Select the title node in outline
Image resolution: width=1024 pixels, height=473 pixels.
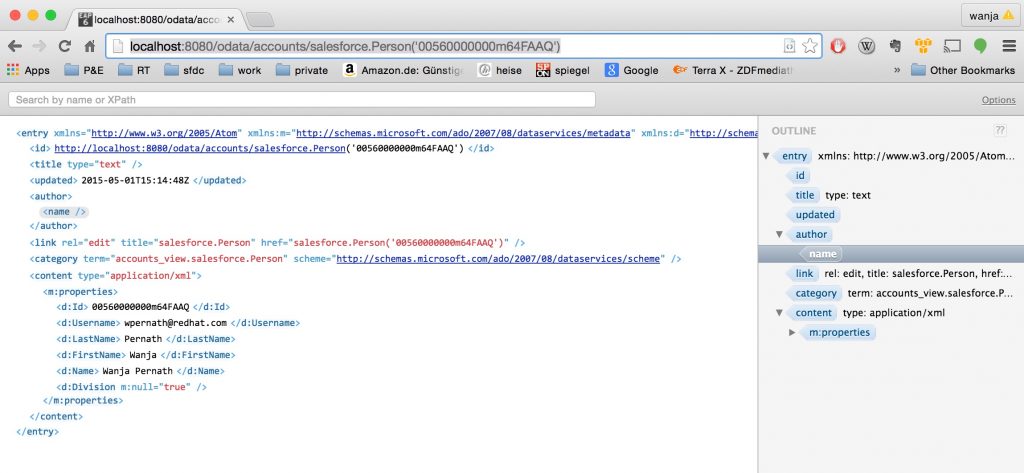pyautogui.click(x=803, y=195)
